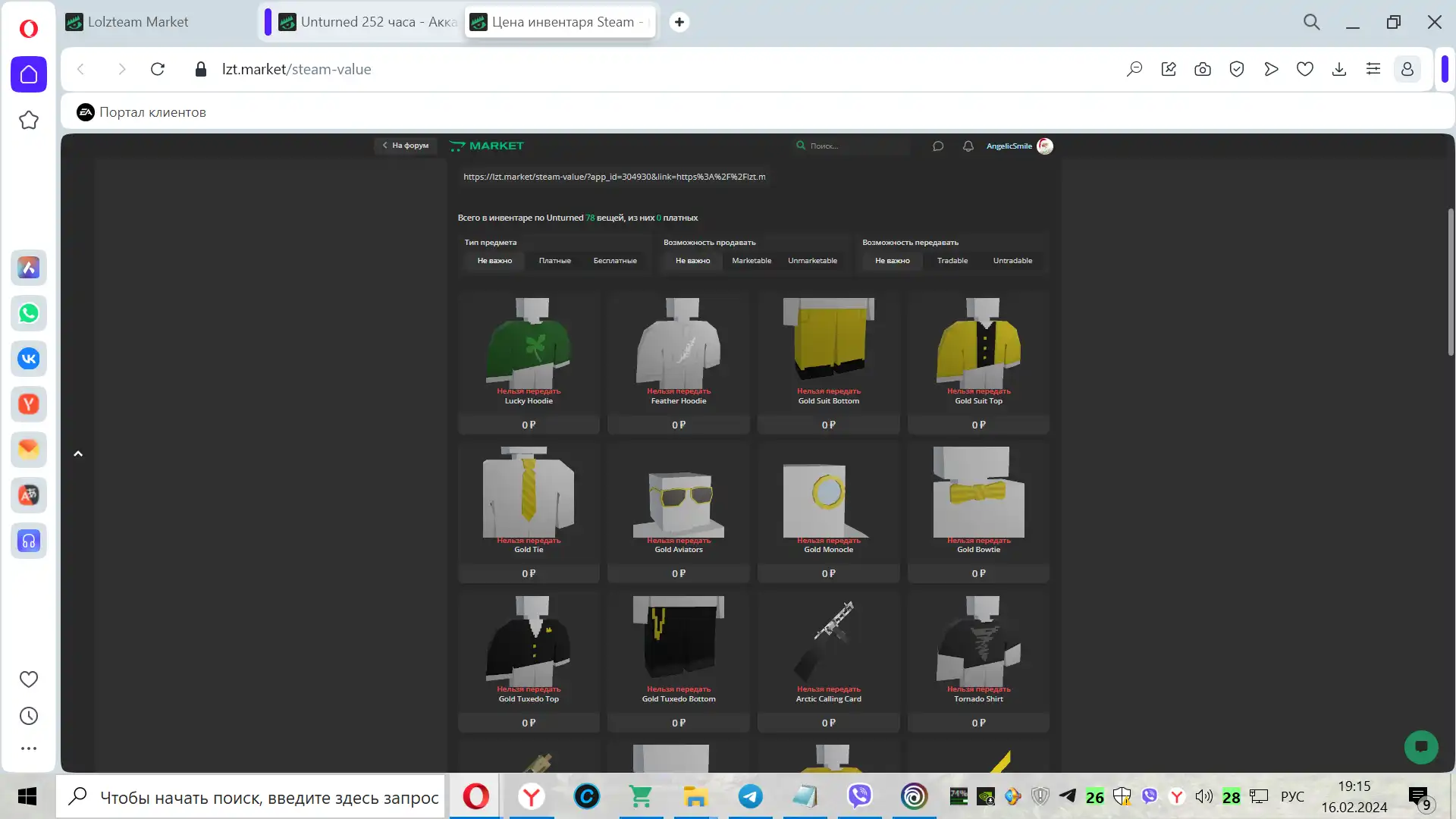Select Платные item type filter
This screenshot has width=1456, height=819.
coord(554,260)
